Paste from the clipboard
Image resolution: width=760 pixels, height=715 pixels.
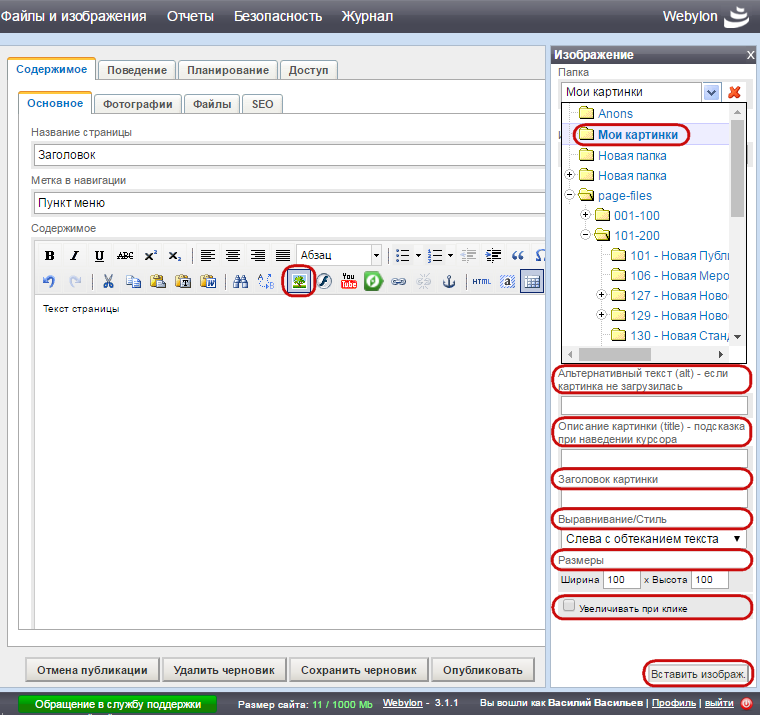point(158,281)
